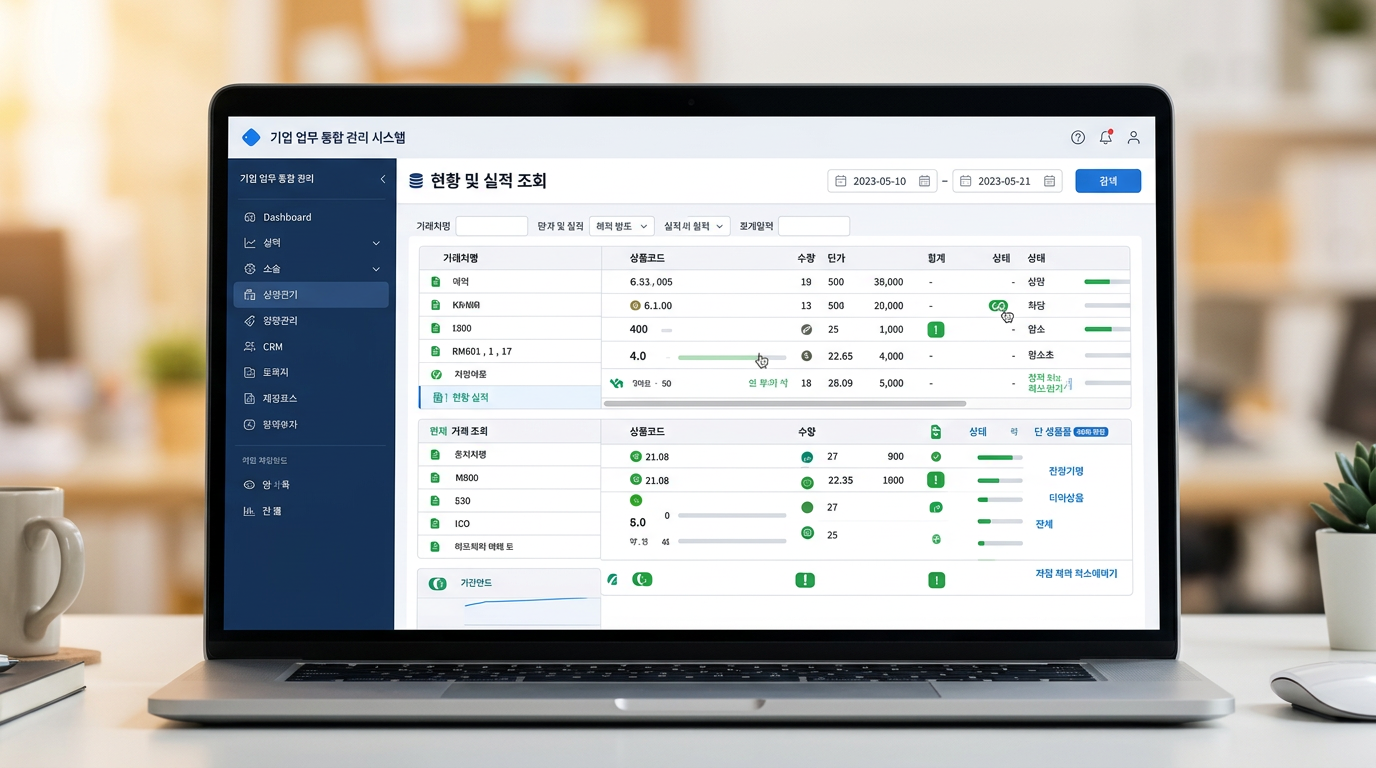The height and width of the screenshot is (768, 1376).
Task: Open the 티악상용 link
Action: 1065,498
